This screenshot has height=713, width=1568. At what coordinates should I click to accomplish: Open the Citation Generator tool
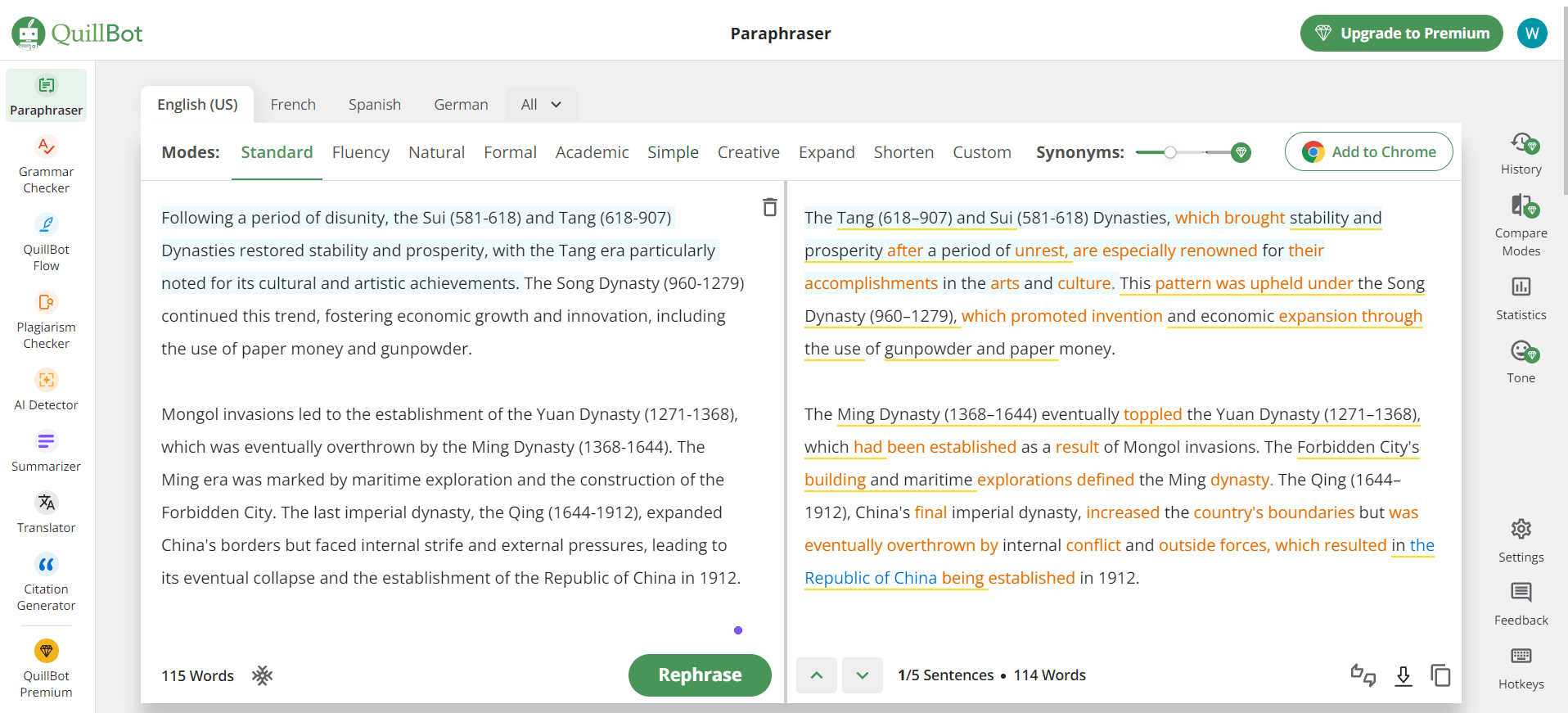click(47, 582)
